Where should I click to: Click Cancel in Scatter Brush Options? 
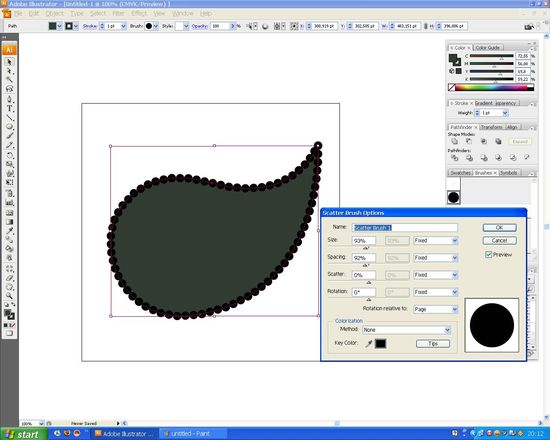(x=499, y=240)
